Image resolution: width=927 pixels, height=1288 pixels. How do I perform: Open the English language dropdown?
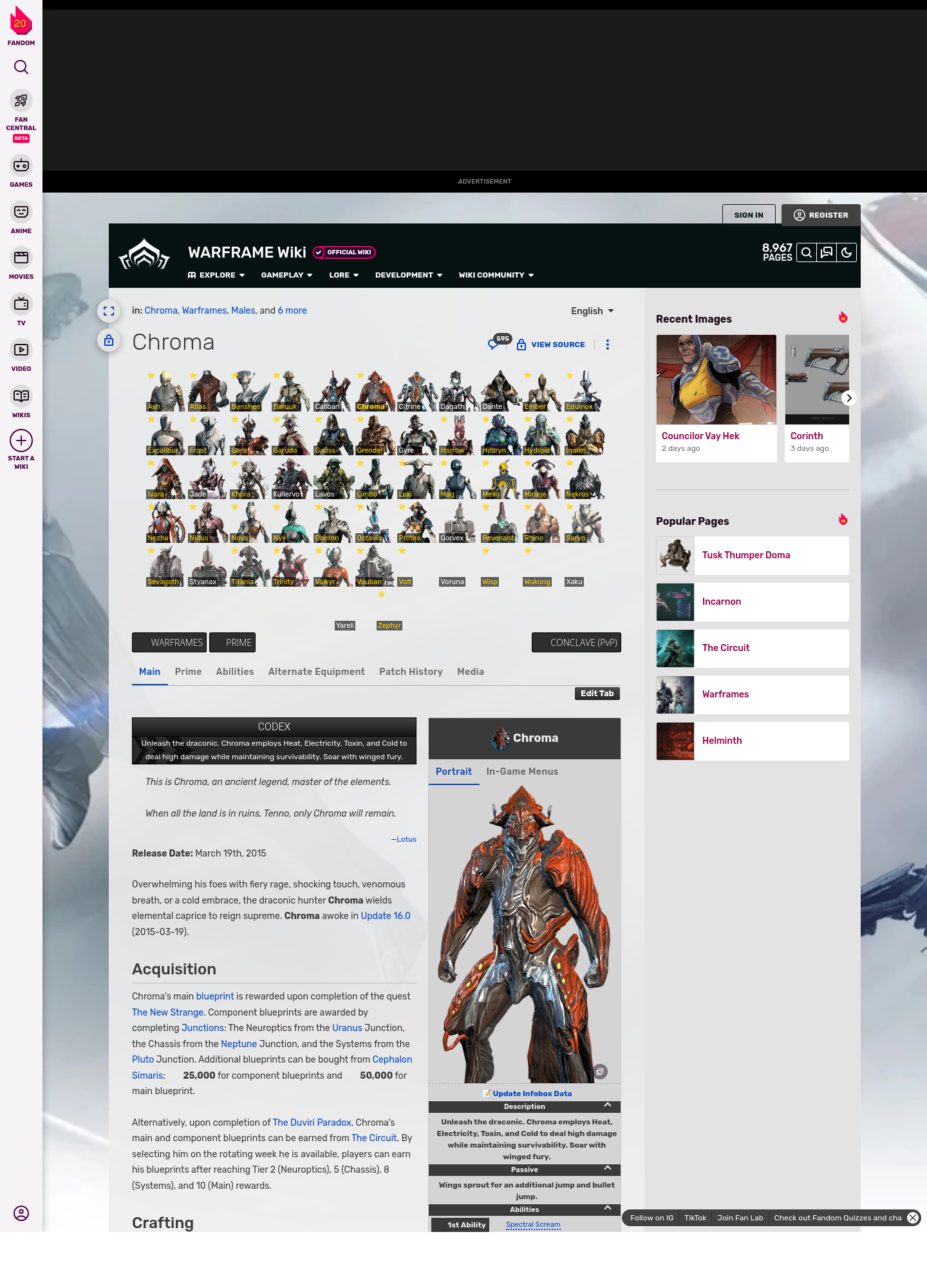click(593, 311)
